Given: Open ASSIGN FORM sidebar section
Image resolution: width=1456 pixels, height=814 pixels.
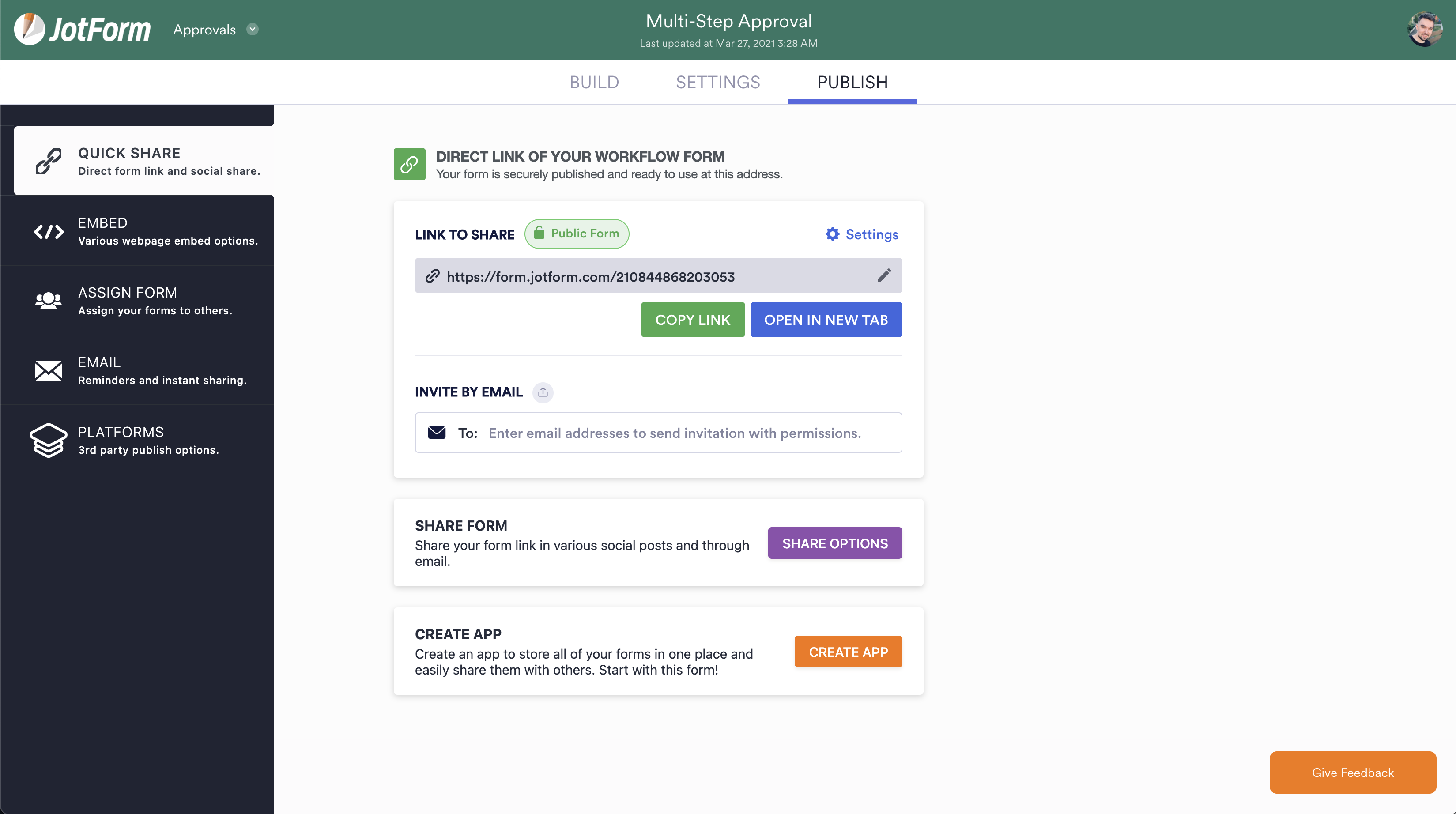Looking at the screenshot, I should pos(137,301).
